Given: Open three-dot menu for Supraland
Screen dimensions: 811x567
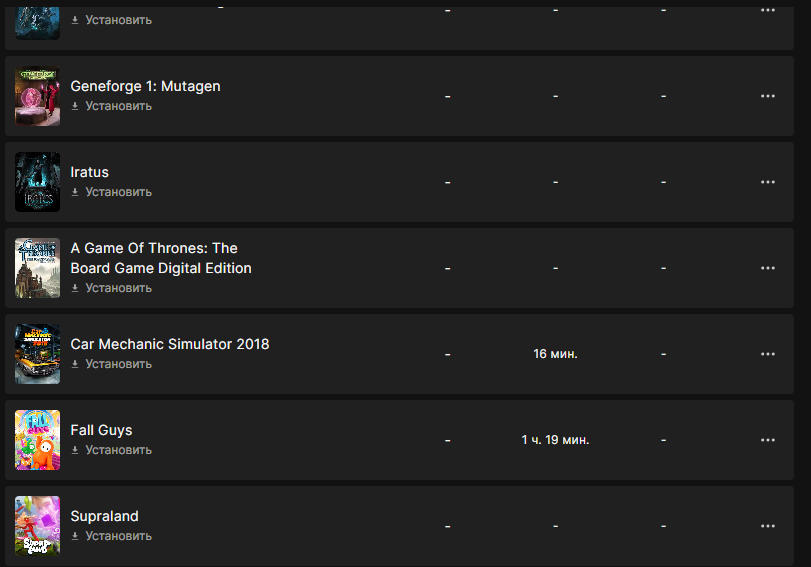Looking at the screenshot, I should click(x=768, y=526).
